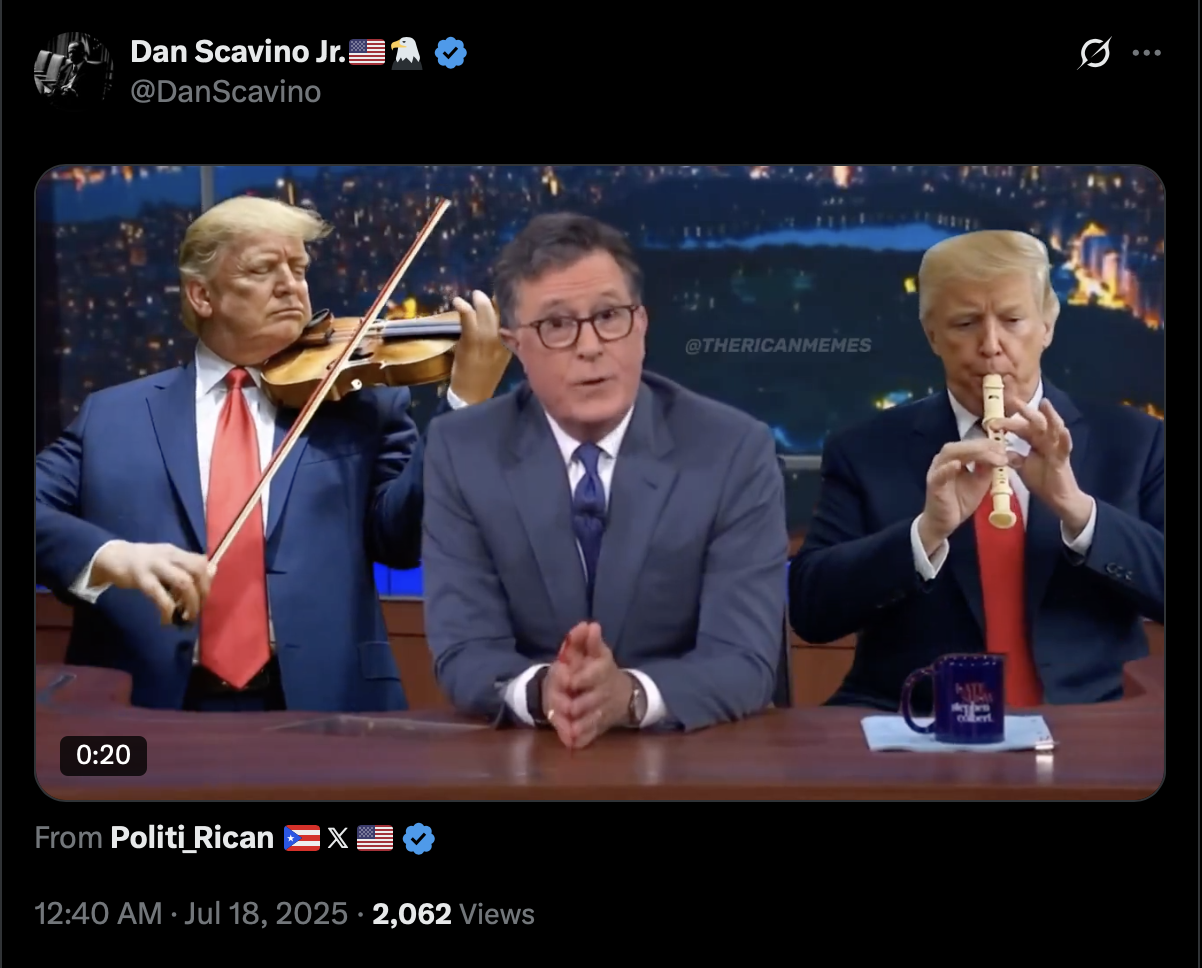Click the Puerto Rico flag emoji after Politi_Rican

pos(302,838)
